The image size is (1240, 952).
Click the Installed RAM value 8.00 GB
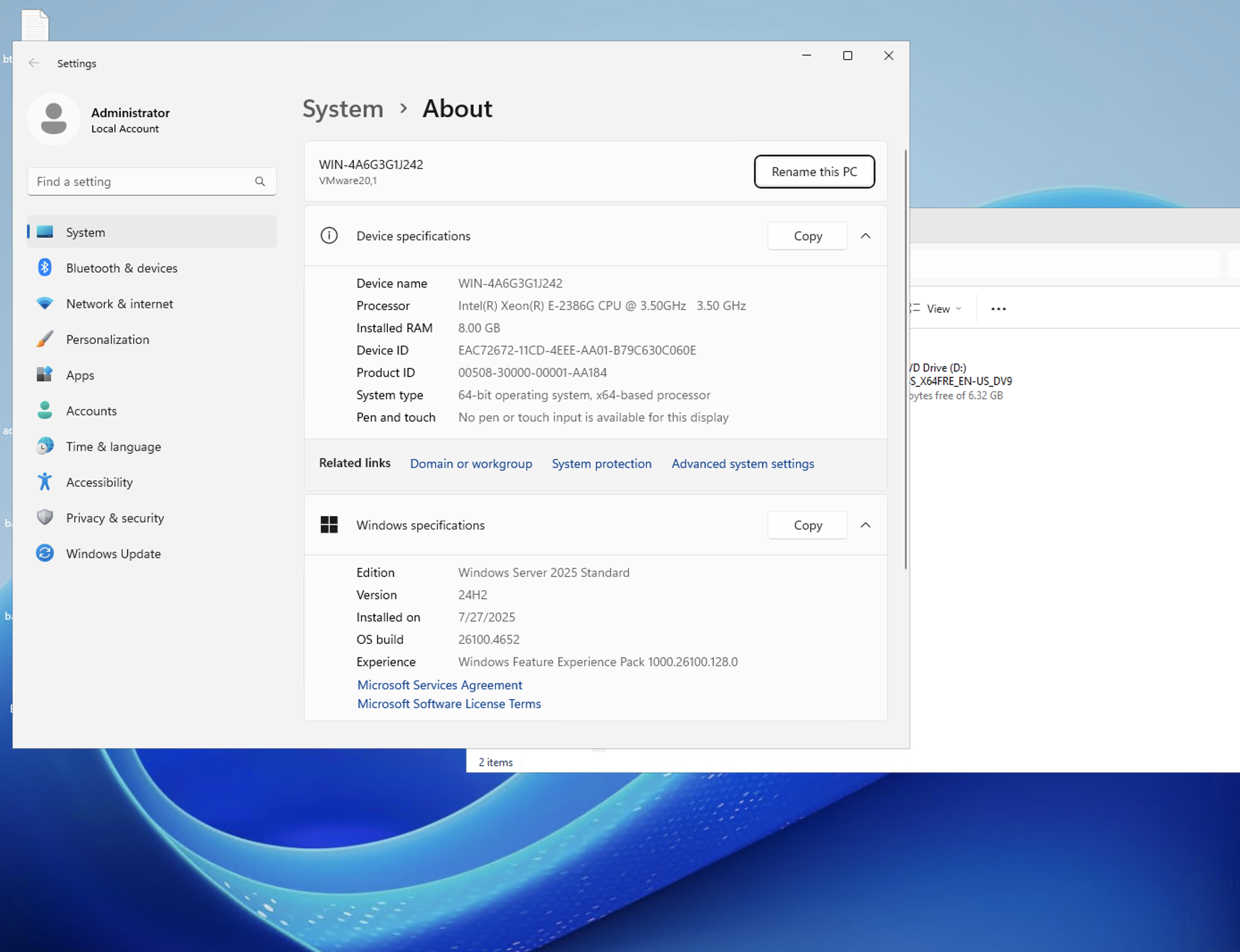click(x=479, y=328)
